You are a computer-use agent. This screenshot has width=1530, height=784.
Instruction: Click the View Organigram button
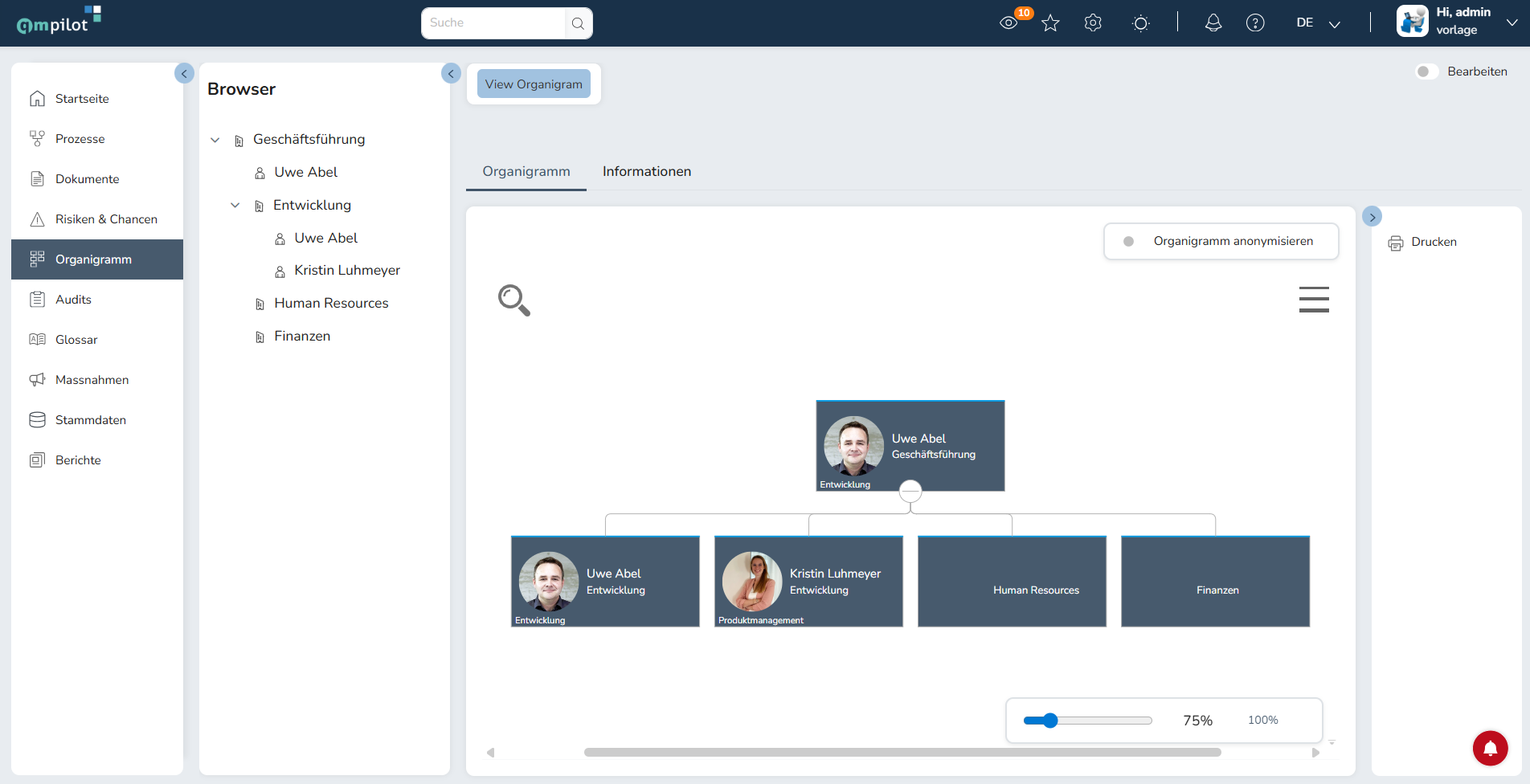534,84
